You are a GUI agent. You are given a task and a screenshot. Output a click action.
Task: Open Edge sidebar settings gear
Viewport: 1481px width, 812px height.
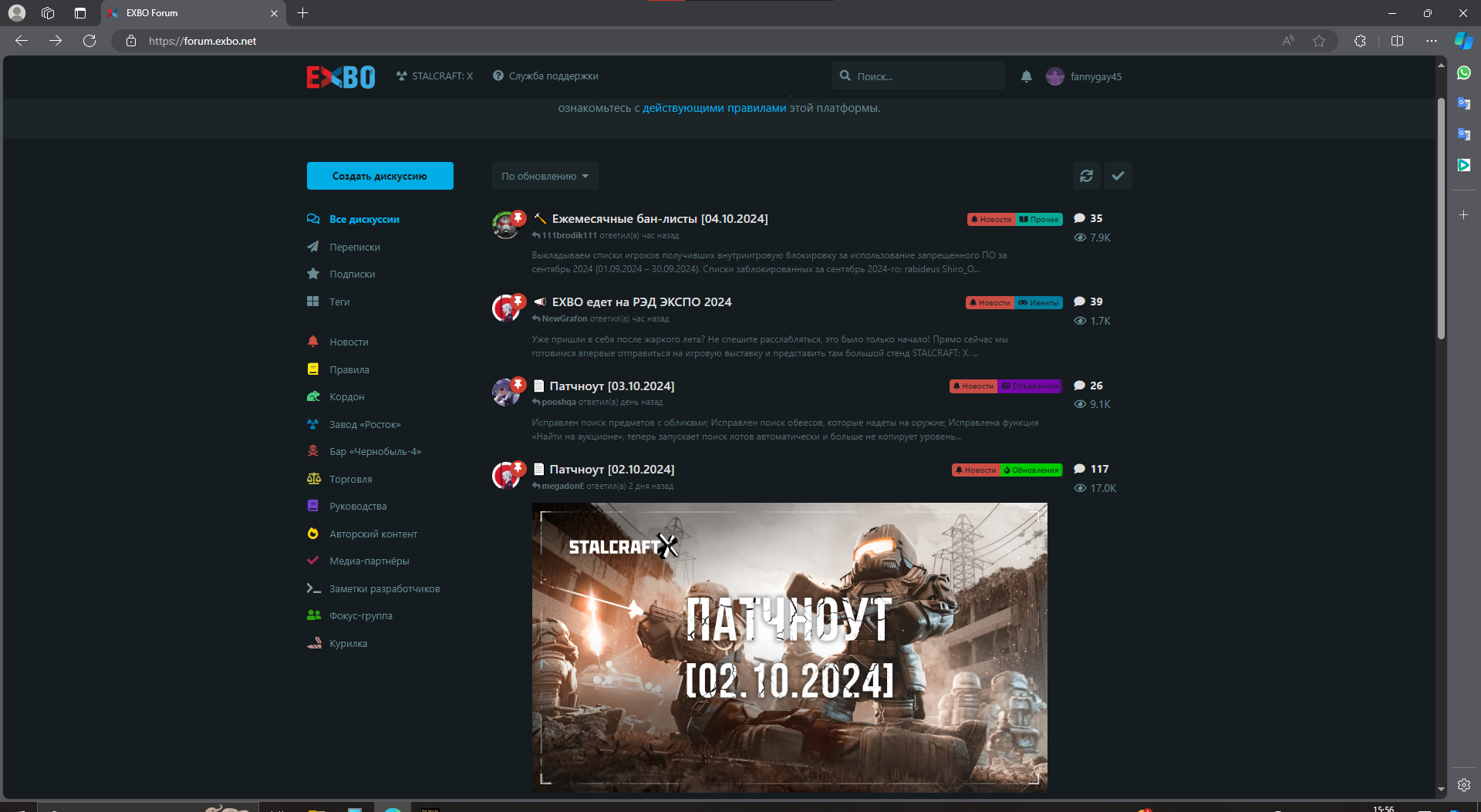coord(1463,785)
